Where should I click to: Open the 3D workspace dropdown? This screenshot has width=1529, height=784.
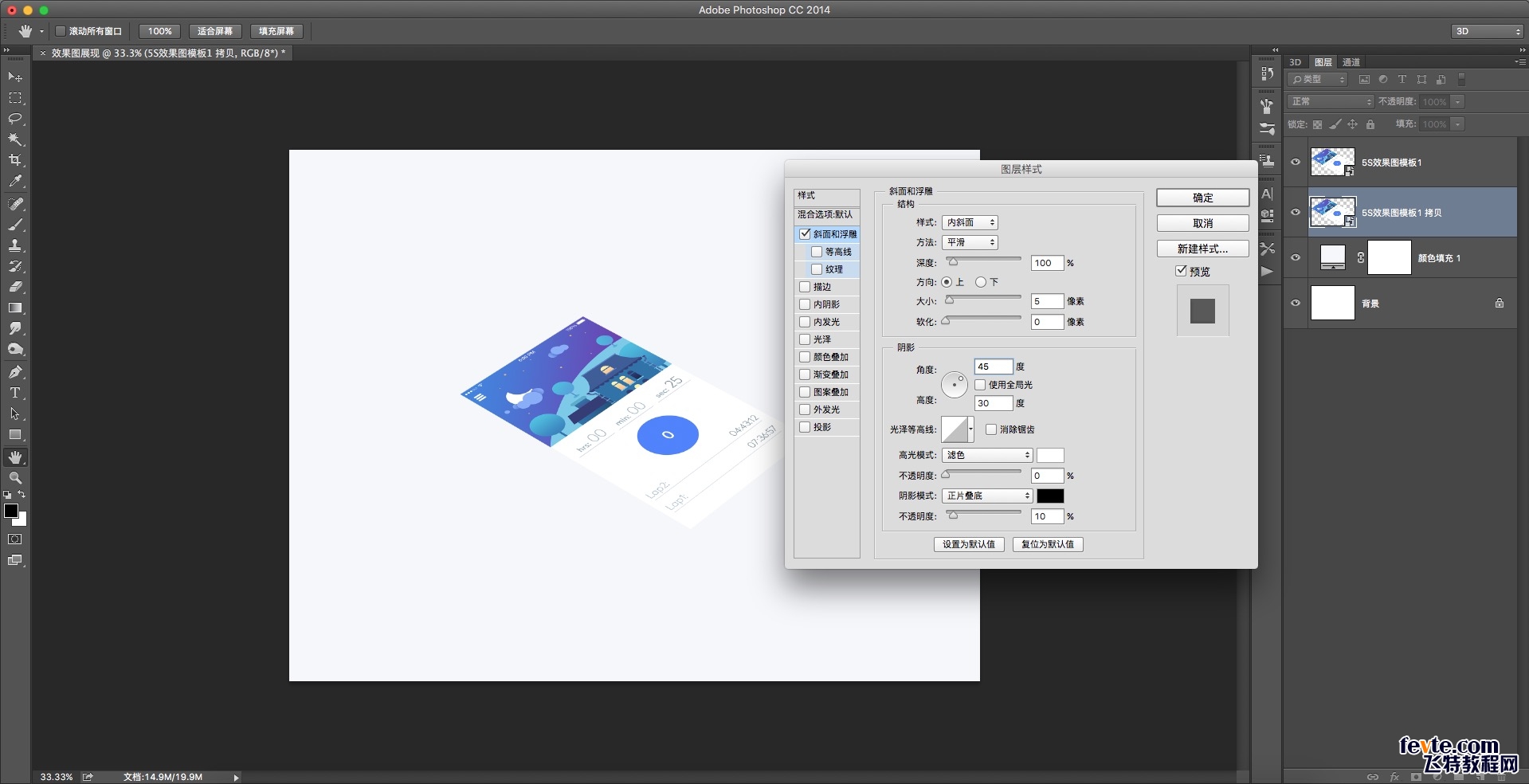[x=1487, y=31]
